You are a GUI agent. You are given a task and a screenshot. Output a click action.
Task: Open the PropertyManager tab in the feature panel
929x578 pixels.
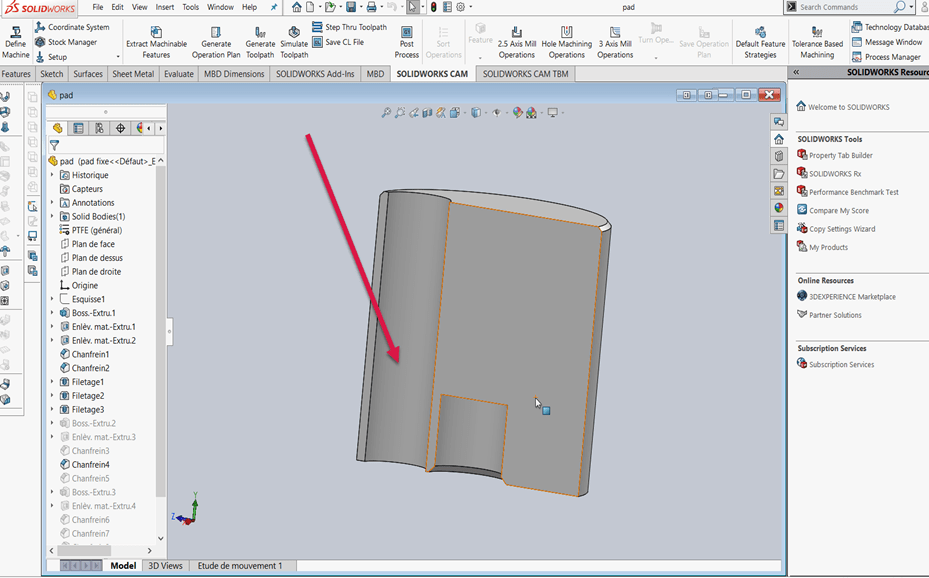[x=78, y=128]
